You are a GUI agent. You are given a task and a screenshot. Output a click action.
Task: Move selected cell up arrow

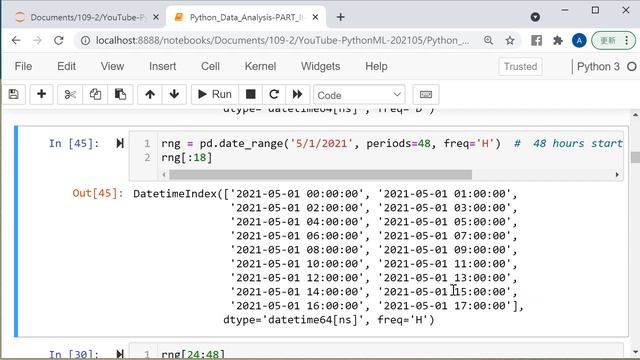150,94
